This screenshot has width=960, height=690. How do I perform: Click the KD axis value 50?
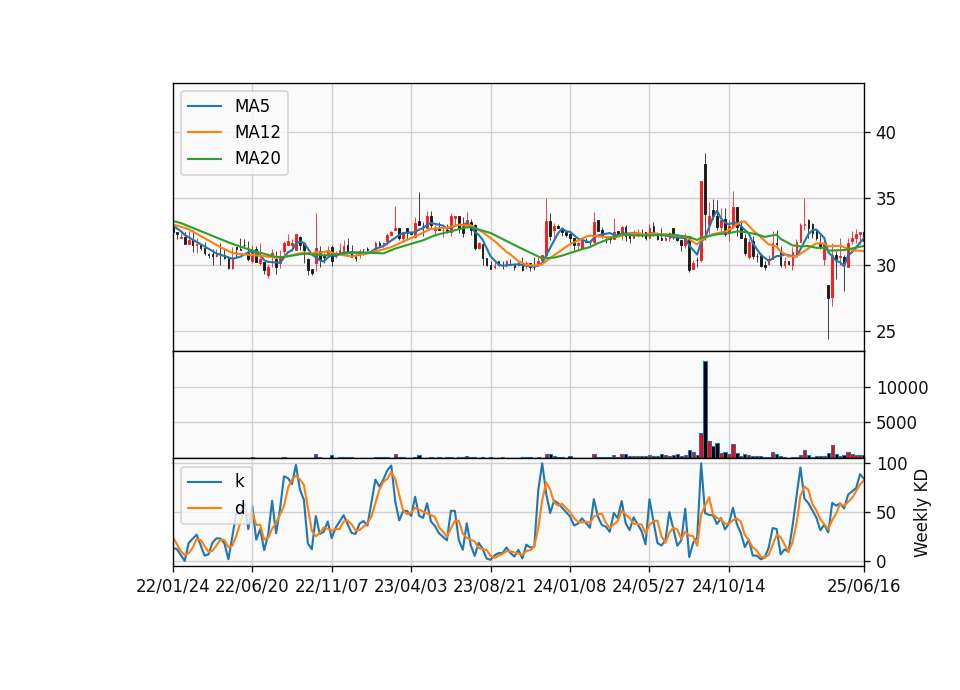887,513
